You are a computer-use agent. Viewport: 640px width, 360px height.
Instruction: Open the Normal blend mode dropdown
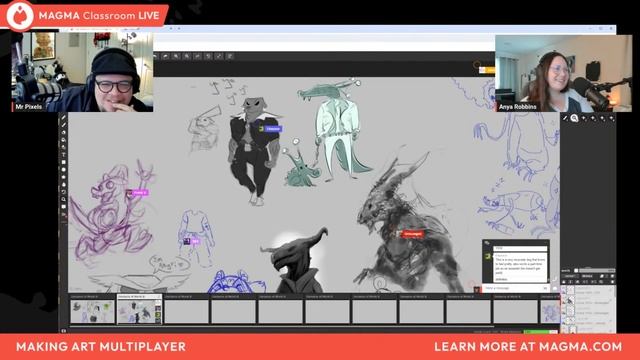[x=570, y=276]
